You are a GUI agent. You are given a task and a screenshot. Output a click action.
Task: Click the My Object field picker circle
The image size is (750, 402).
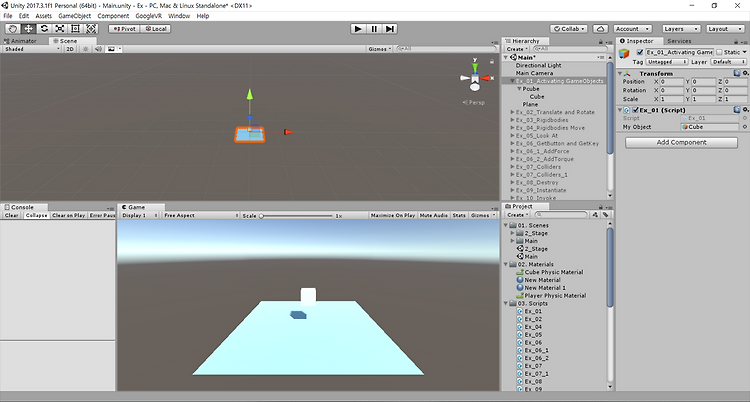point(744,127)
